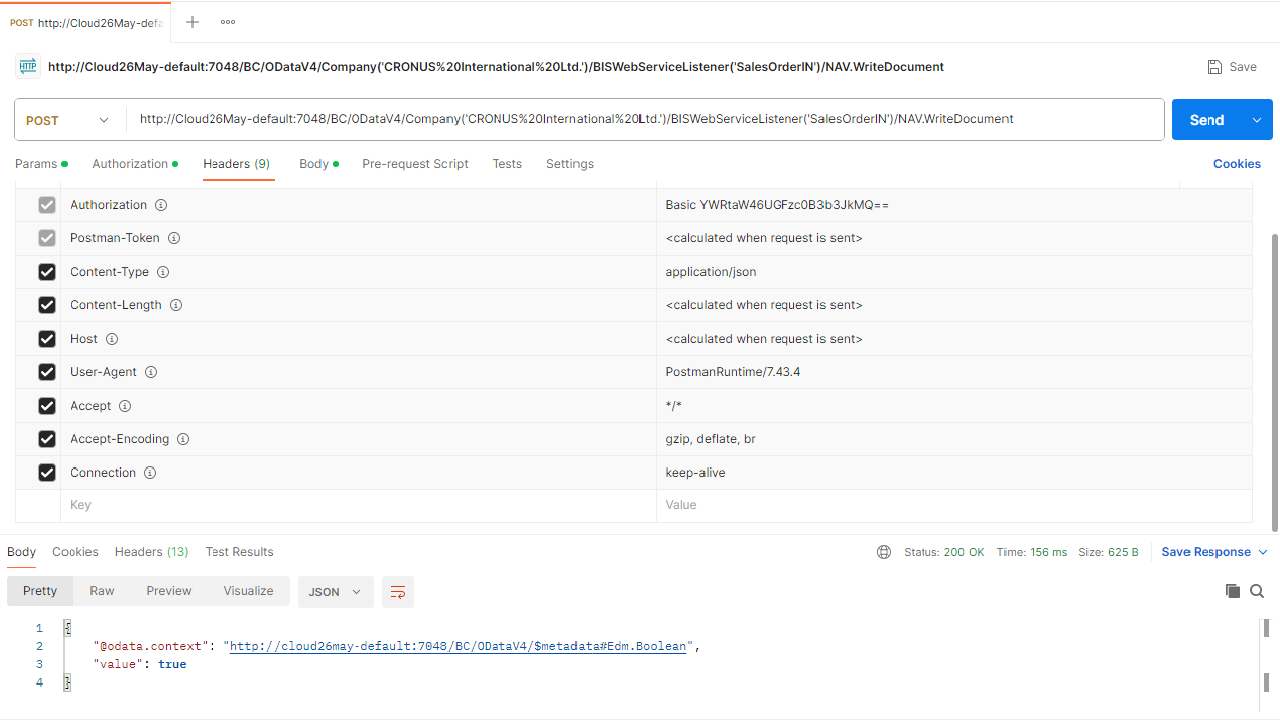Open the Test Results tab
Image resolution: width=1280 pixels, height=720 pixels.
pos(240,552)
